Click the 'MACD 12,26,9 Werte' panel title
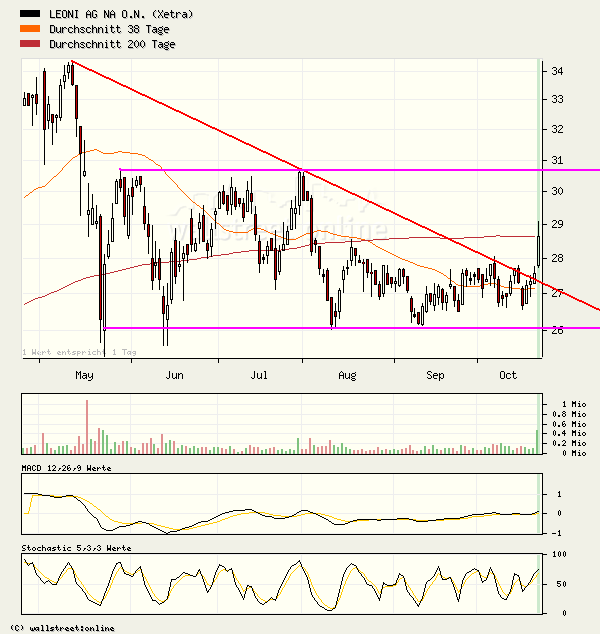Viewport: 600px width, 634px height. 66,468
